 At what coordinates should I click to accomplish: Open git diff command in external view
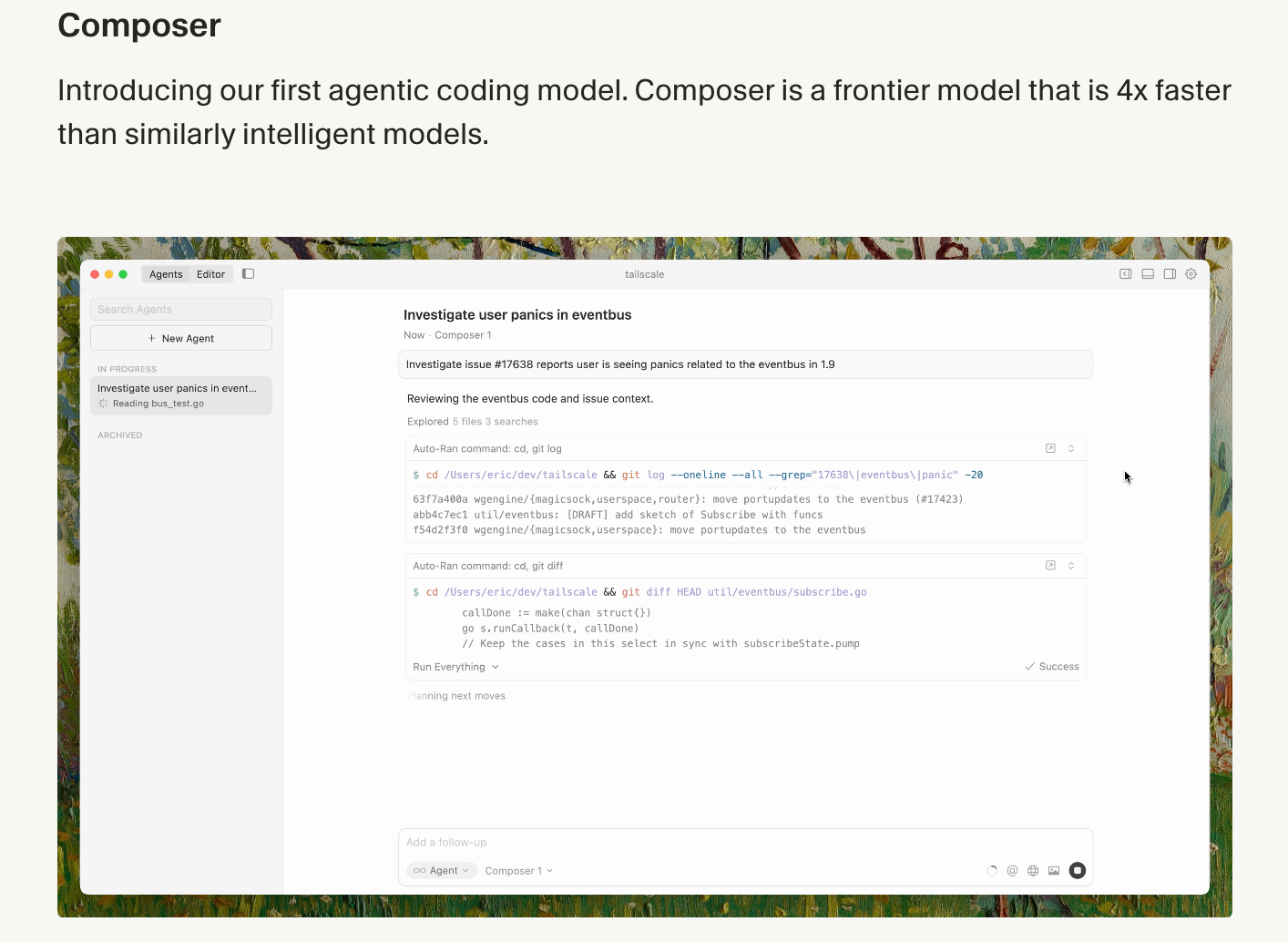pos(1050,566)
